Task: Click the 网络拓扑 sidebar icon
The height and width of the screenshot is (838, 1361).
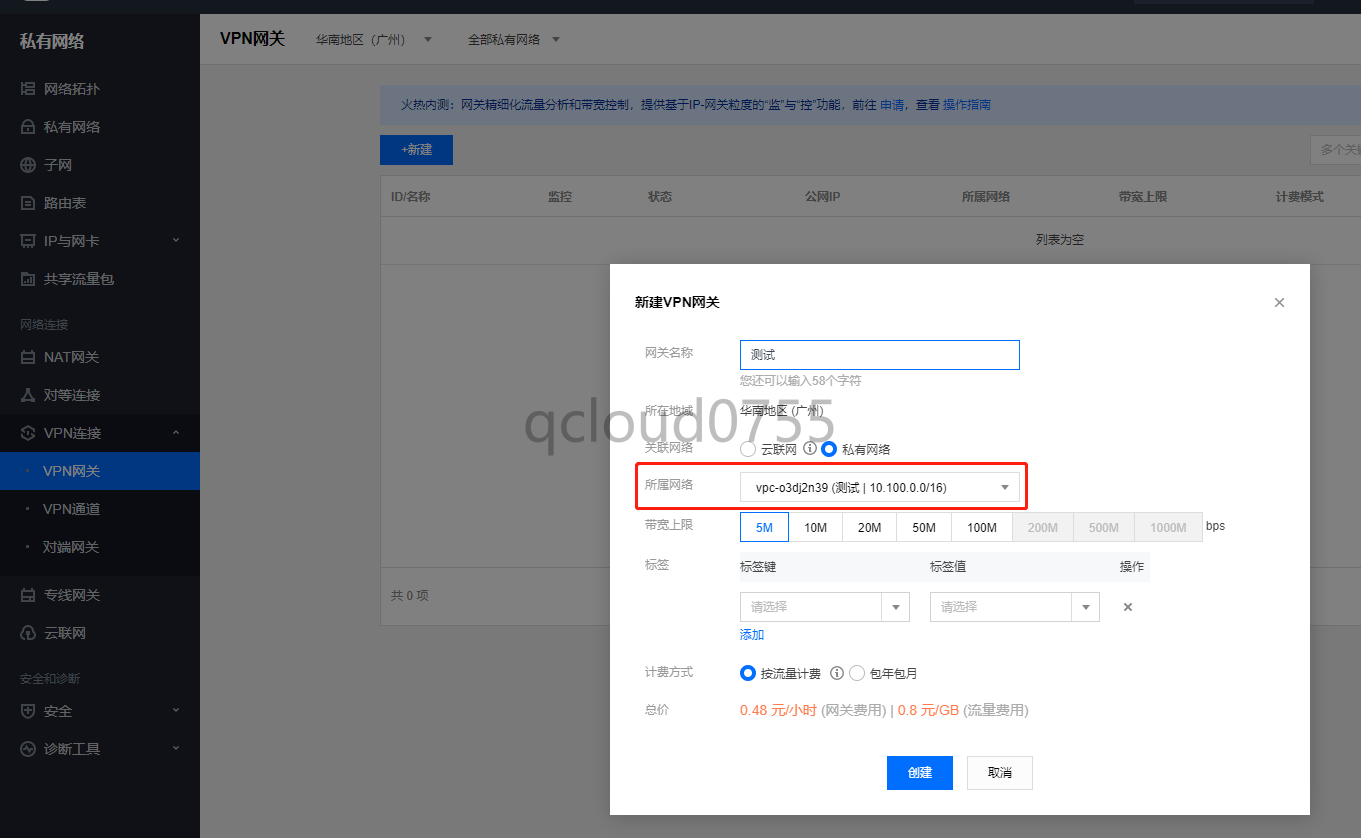Action: [x=28, y=89]
